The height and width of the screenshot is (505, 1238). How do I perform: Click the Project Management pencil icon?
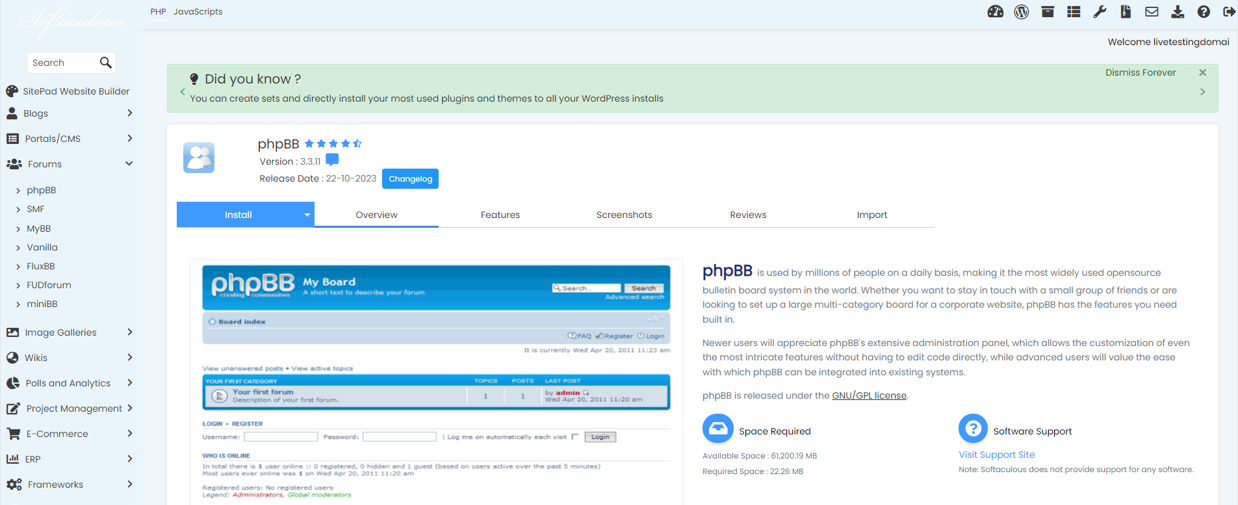pyautogui.click(x=12, y=408)
